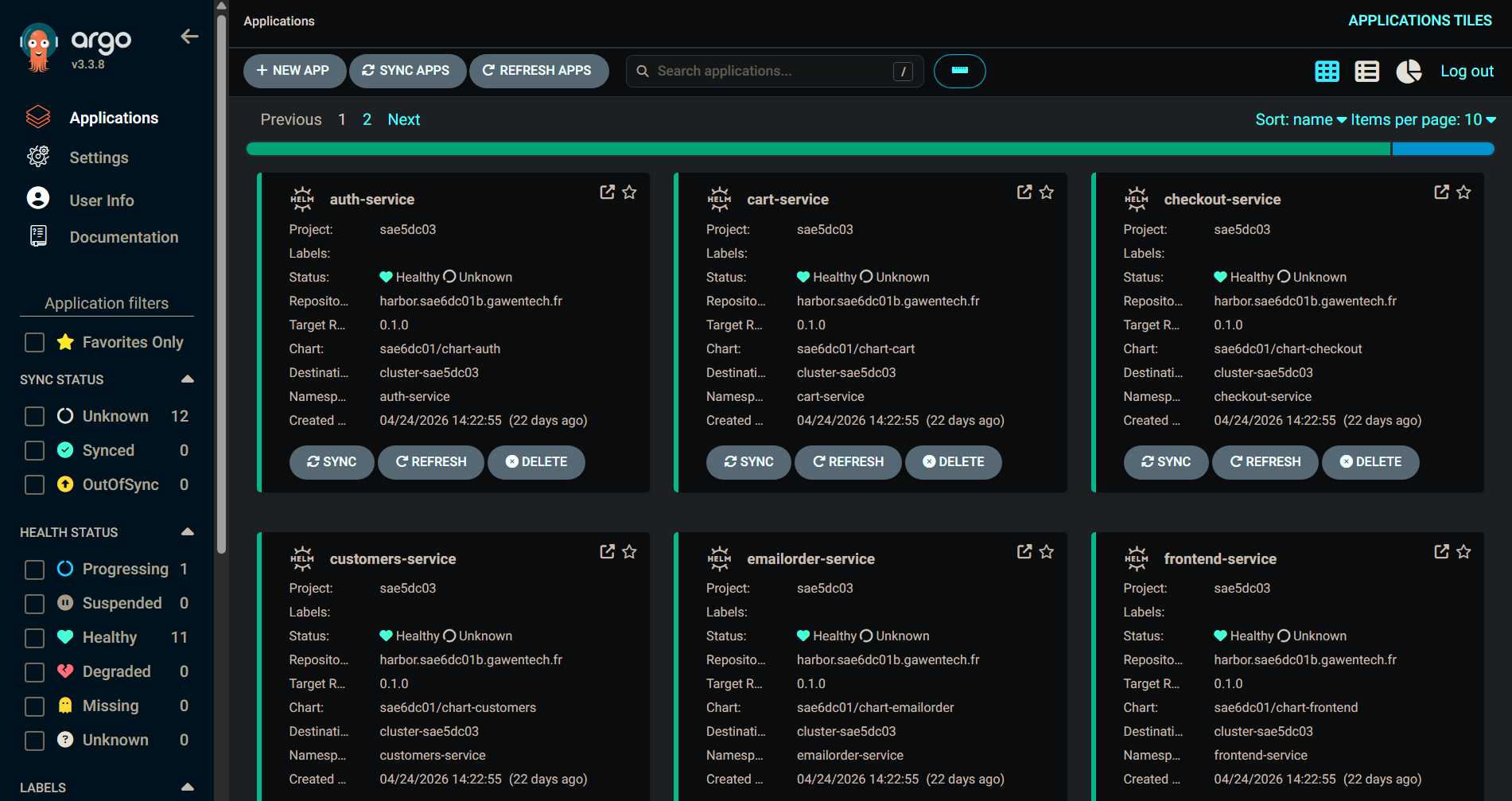Click REFRESH APPS button
This screenshot has height=801, width=1512.
pyautogui.click(x=538, y=71)
